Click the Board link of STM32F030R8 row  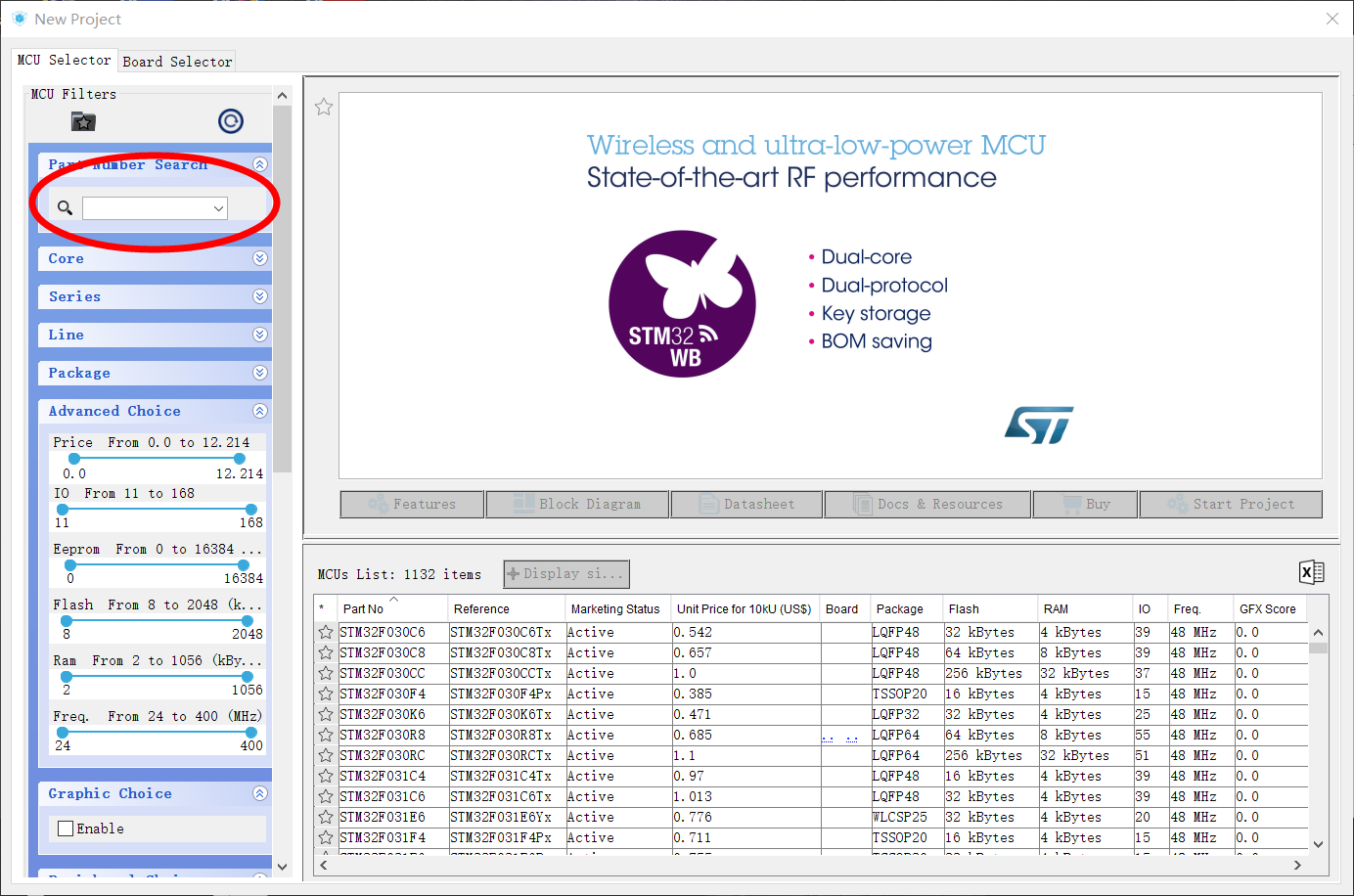(x=840, y=739)
